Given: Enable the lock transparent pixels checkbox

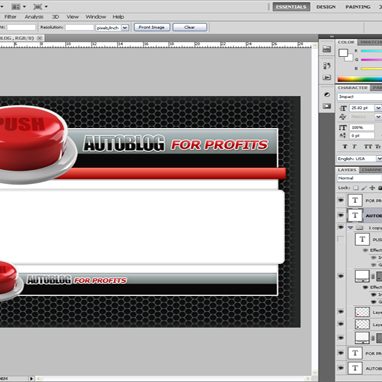Looking at the screenshot, I should 356,188.
